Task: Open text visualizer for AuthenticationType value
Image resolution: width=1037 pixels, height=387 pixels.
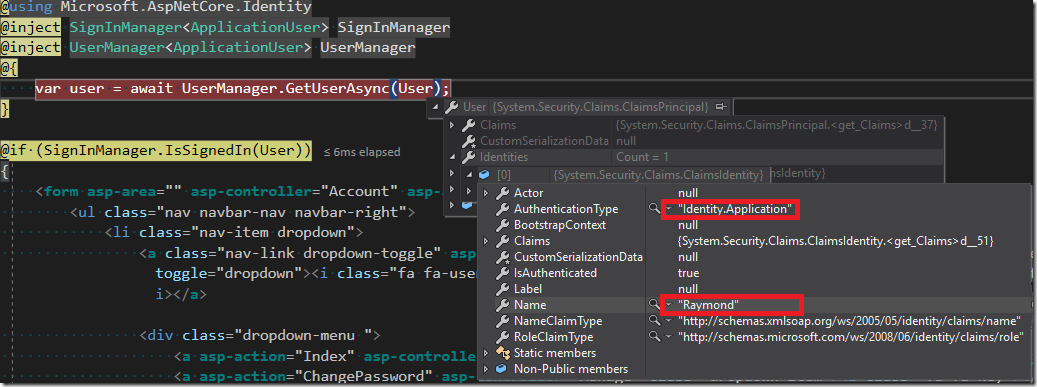Action: (654, 209)
